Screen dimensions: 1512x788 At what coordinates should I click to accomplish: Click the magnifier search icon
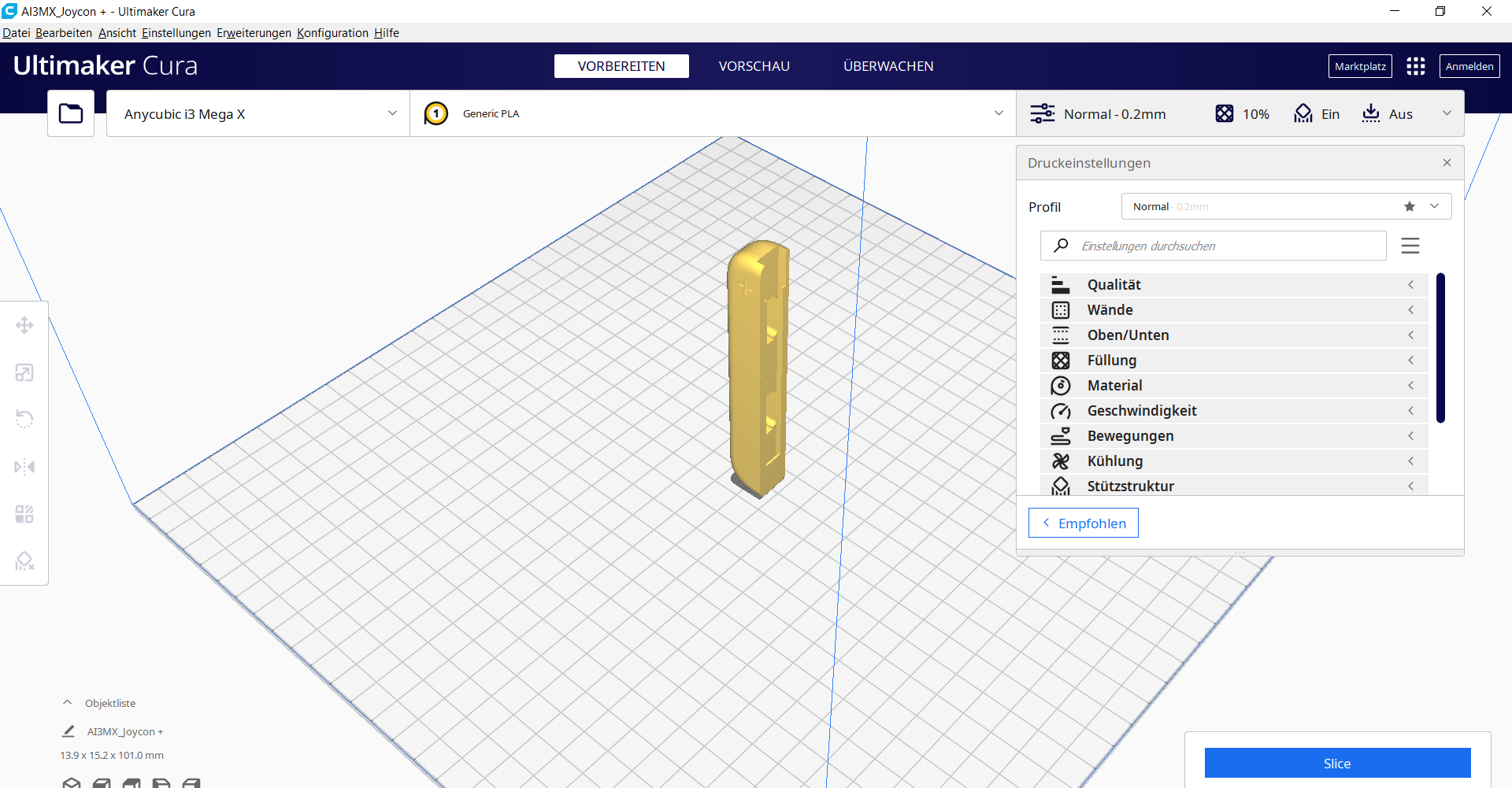(x=1061, y=246)
